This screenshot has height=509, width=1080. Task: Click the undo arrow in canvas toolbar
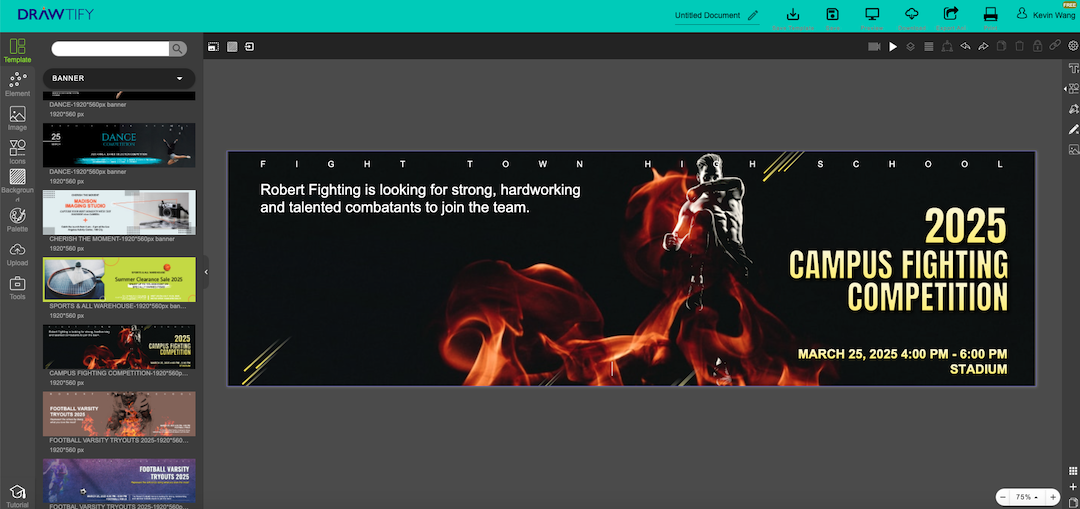(965, 47)
